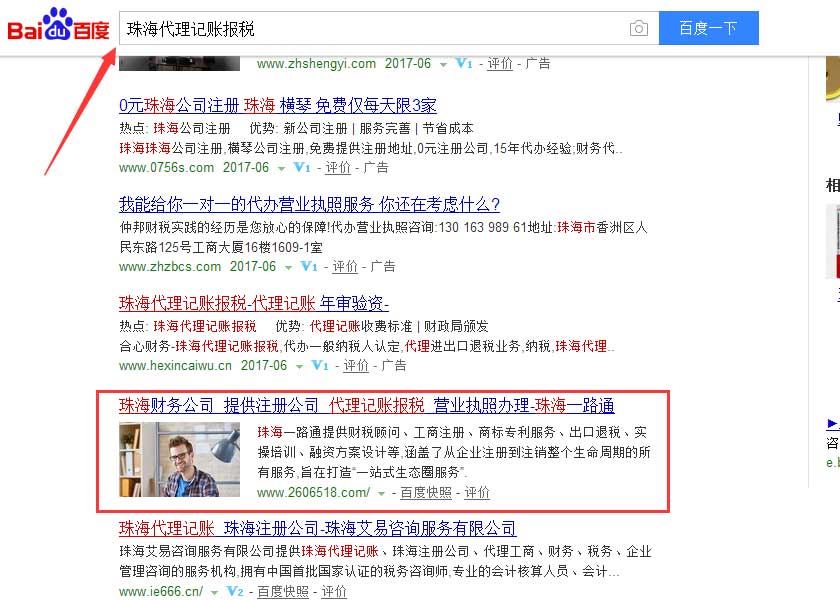Open 我能给你一对一的代办营业执照服务 result link
Screen dimensions: 840x600
(309, 204)
